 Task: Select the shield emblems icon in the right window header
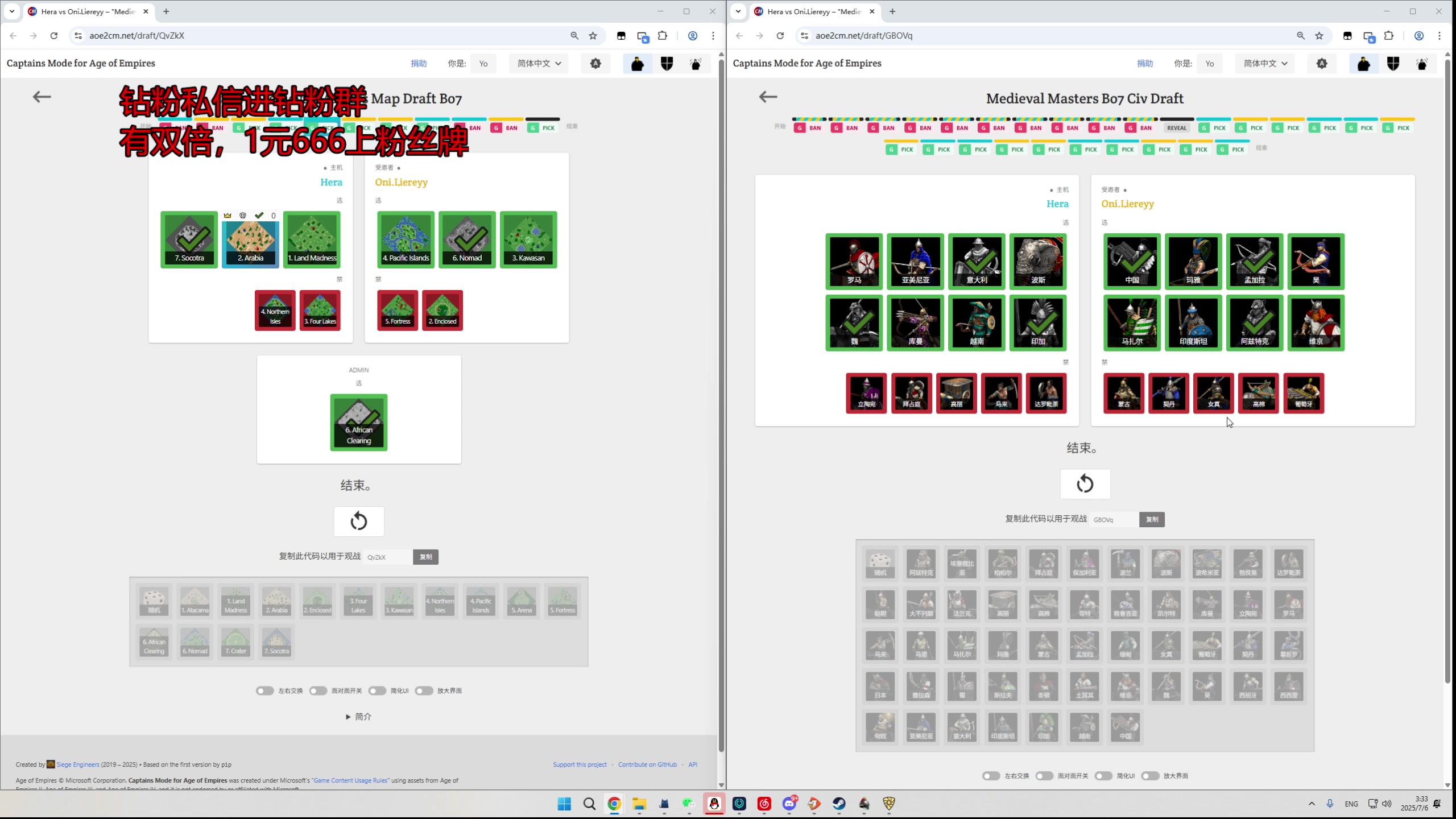(1393, 64)
